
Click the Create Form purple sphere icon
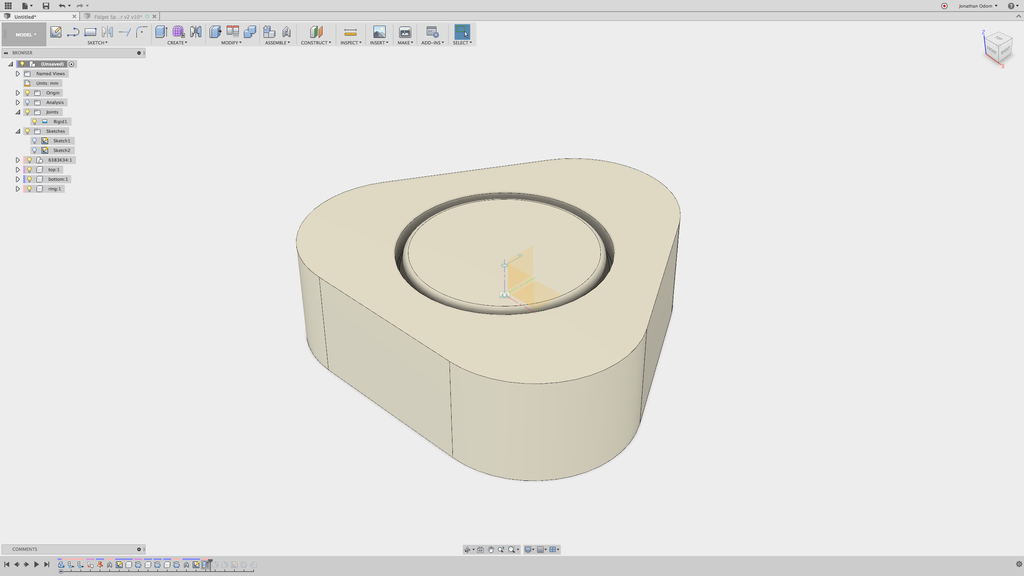click(x=178, y=31)
